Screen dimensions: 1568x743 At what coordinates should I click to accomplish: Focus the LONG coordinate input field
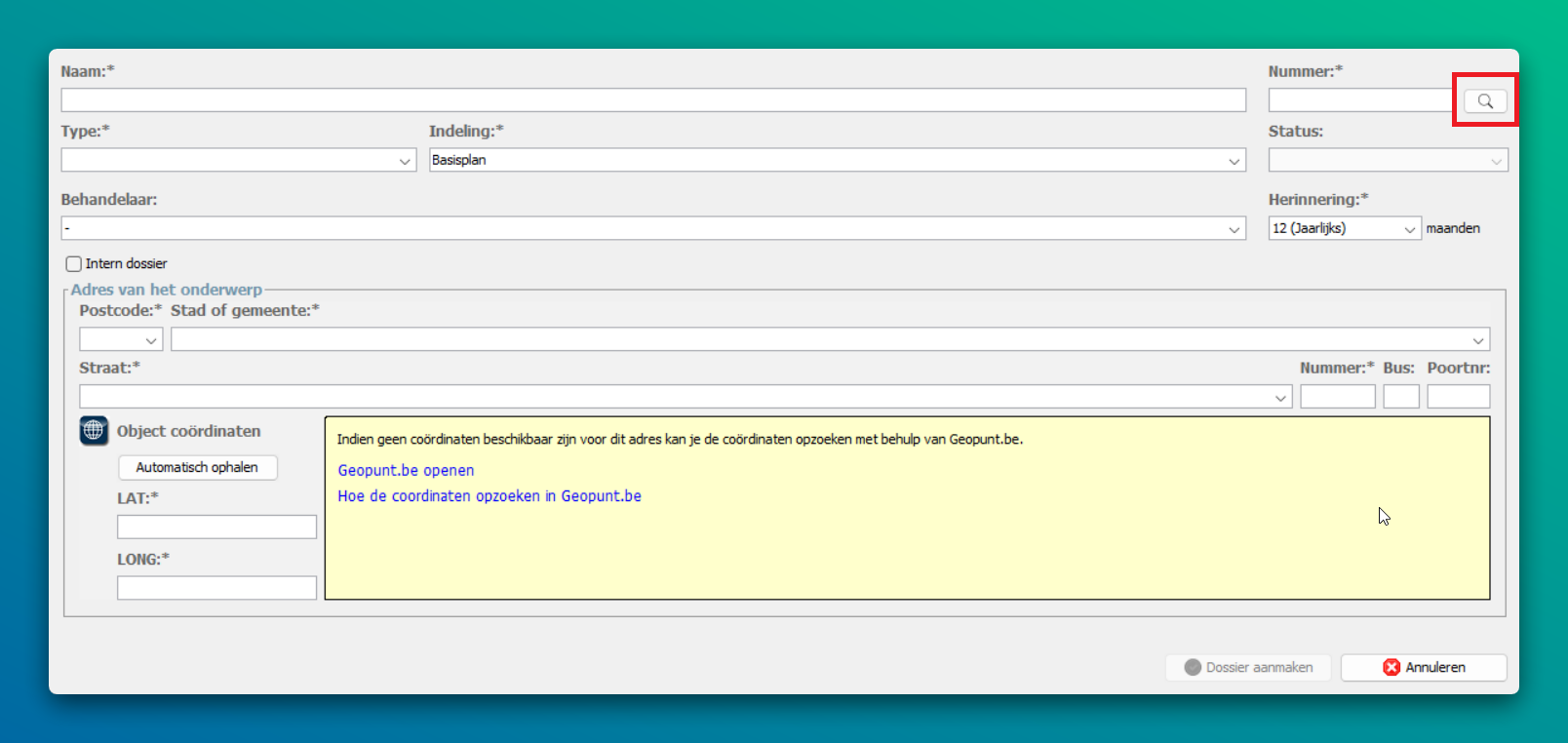pos(216,588)
